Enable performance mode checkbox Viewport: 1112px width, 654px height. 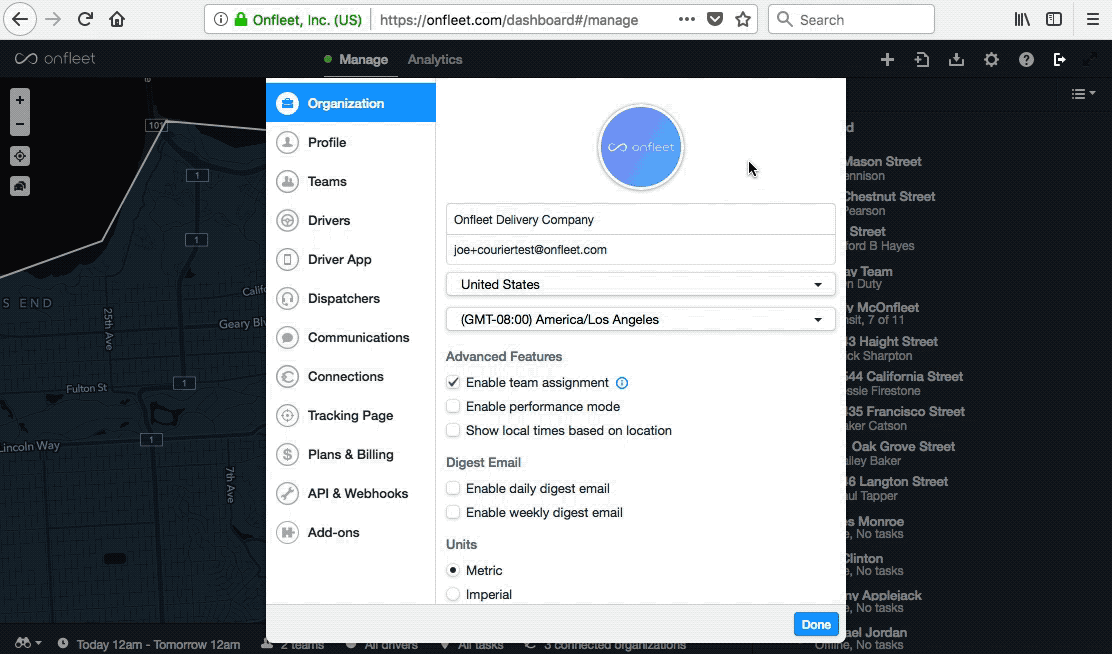pos(453,406)
